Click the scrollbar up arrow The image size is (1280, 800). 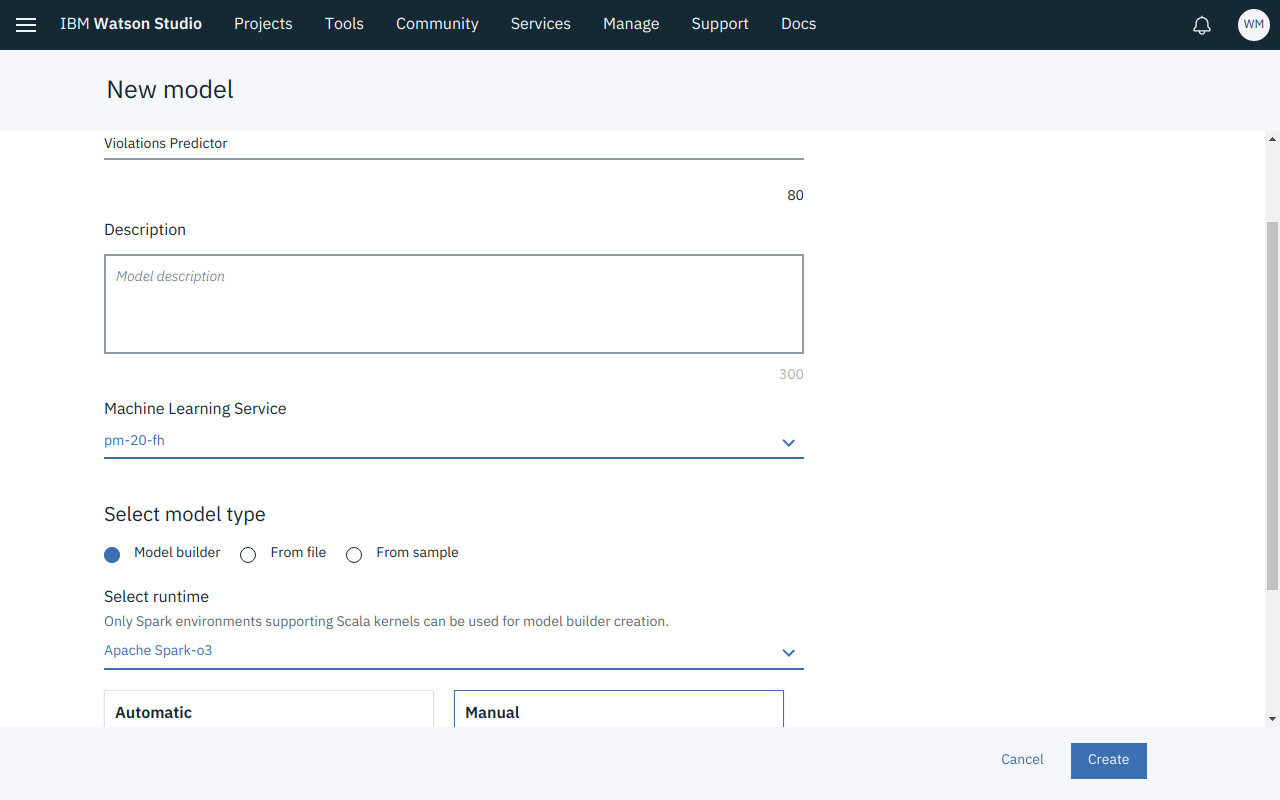tap(1272, 138)
